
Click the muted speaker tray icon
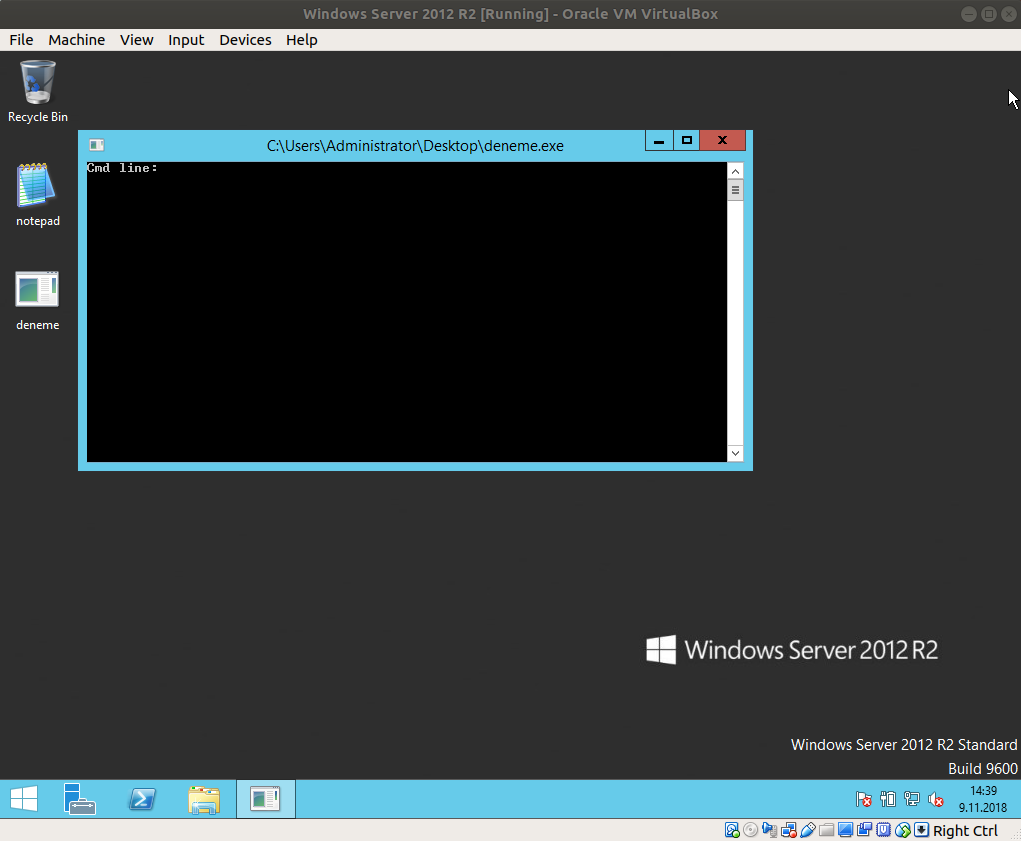[x=936, y=799]
